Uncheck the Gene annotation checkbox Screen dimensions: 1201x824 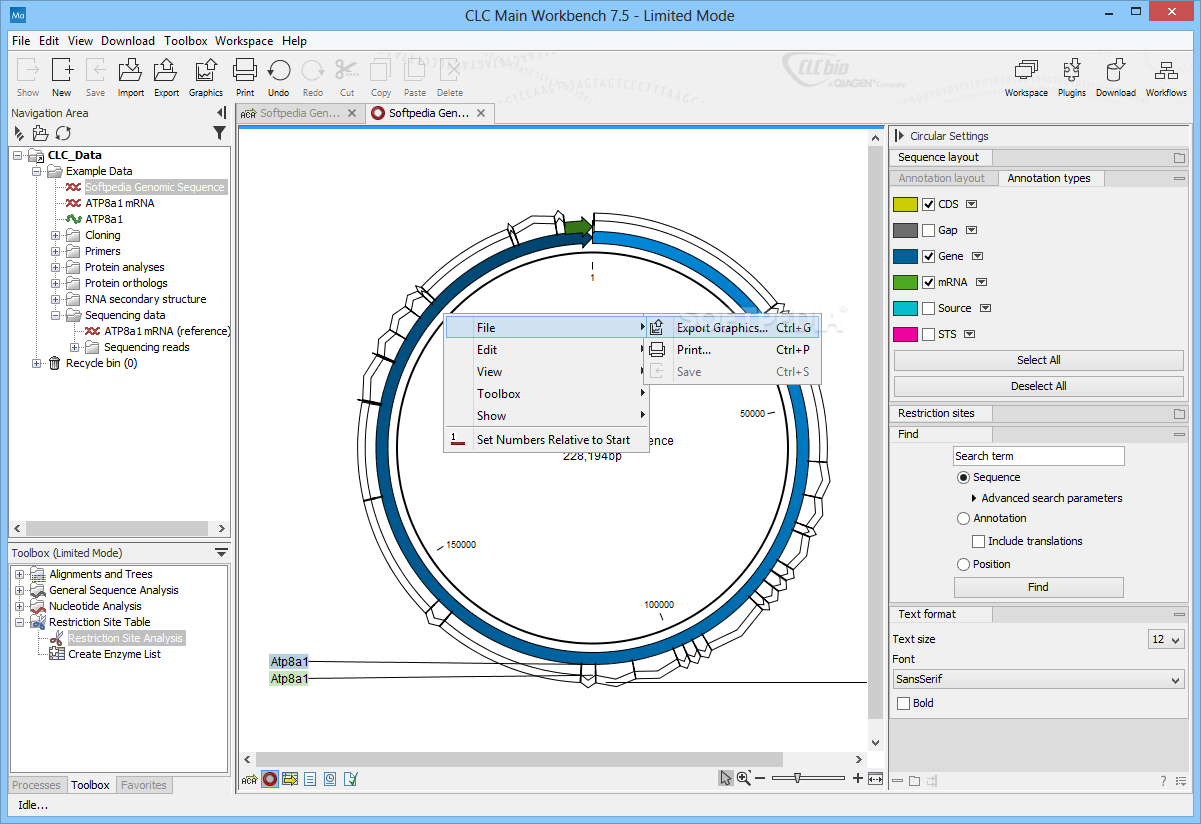pyautogui.click(x=929, y=256)
